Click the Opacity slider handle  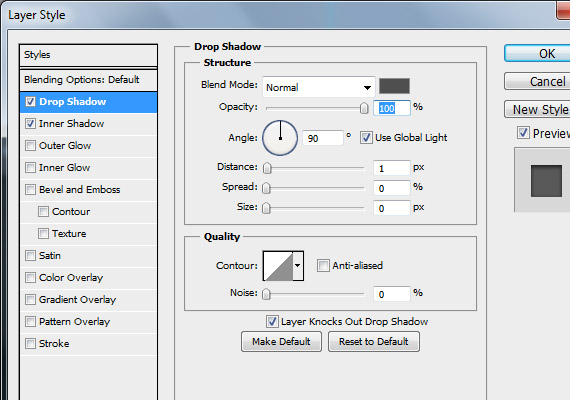(364, 108)
